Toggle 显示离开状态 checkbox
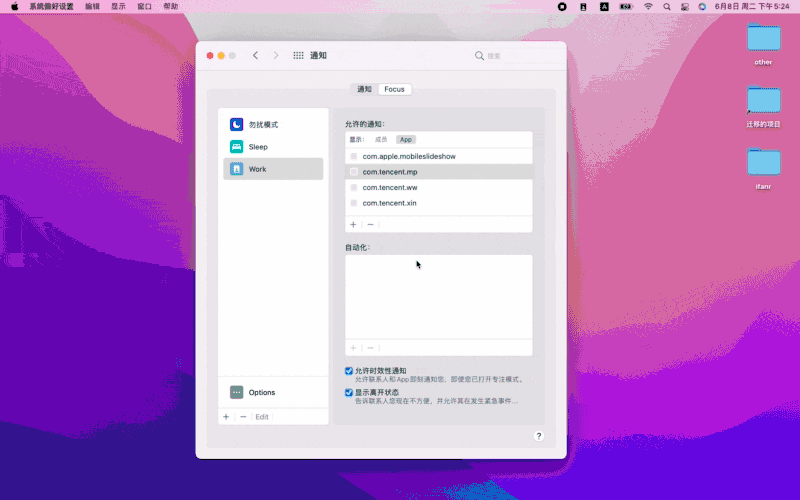 349,392
